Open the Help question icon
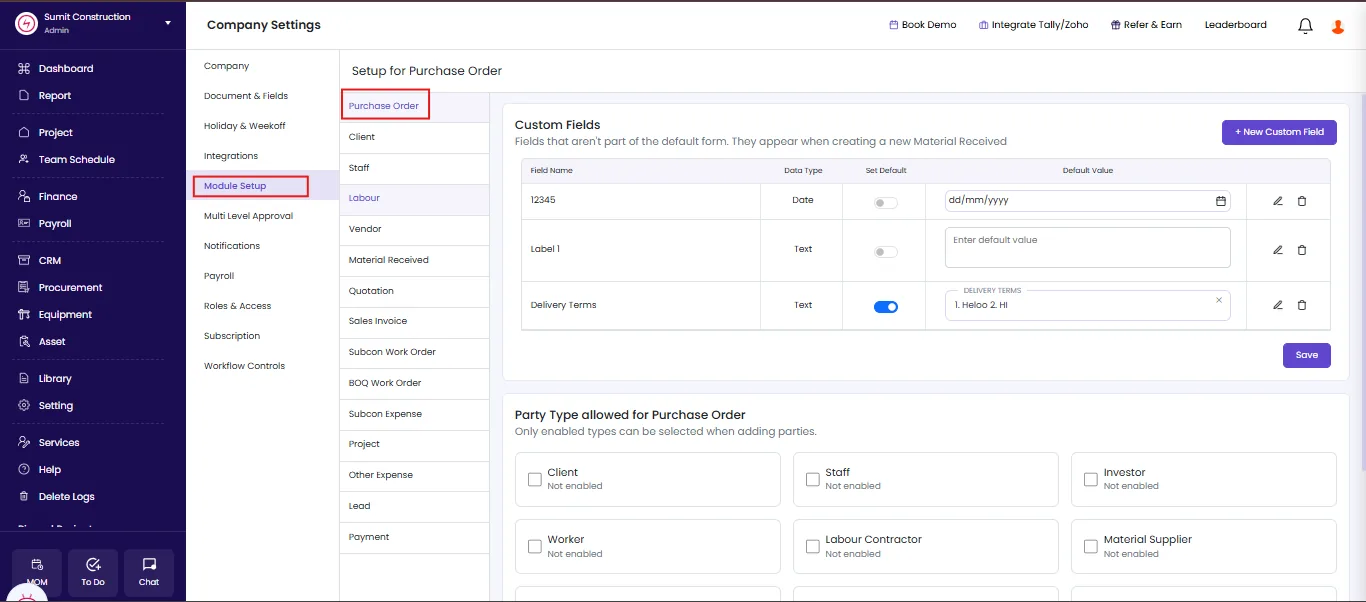Image resolution: width=1366 pixels, height=602 pixels. [24, 469]
